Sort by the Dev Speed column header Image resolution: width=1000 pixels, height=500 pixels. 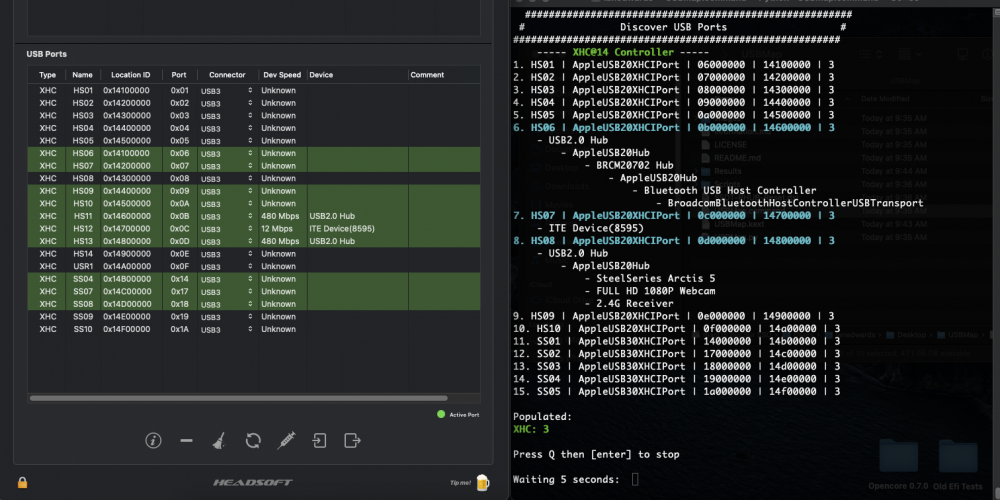pos(282,75)
